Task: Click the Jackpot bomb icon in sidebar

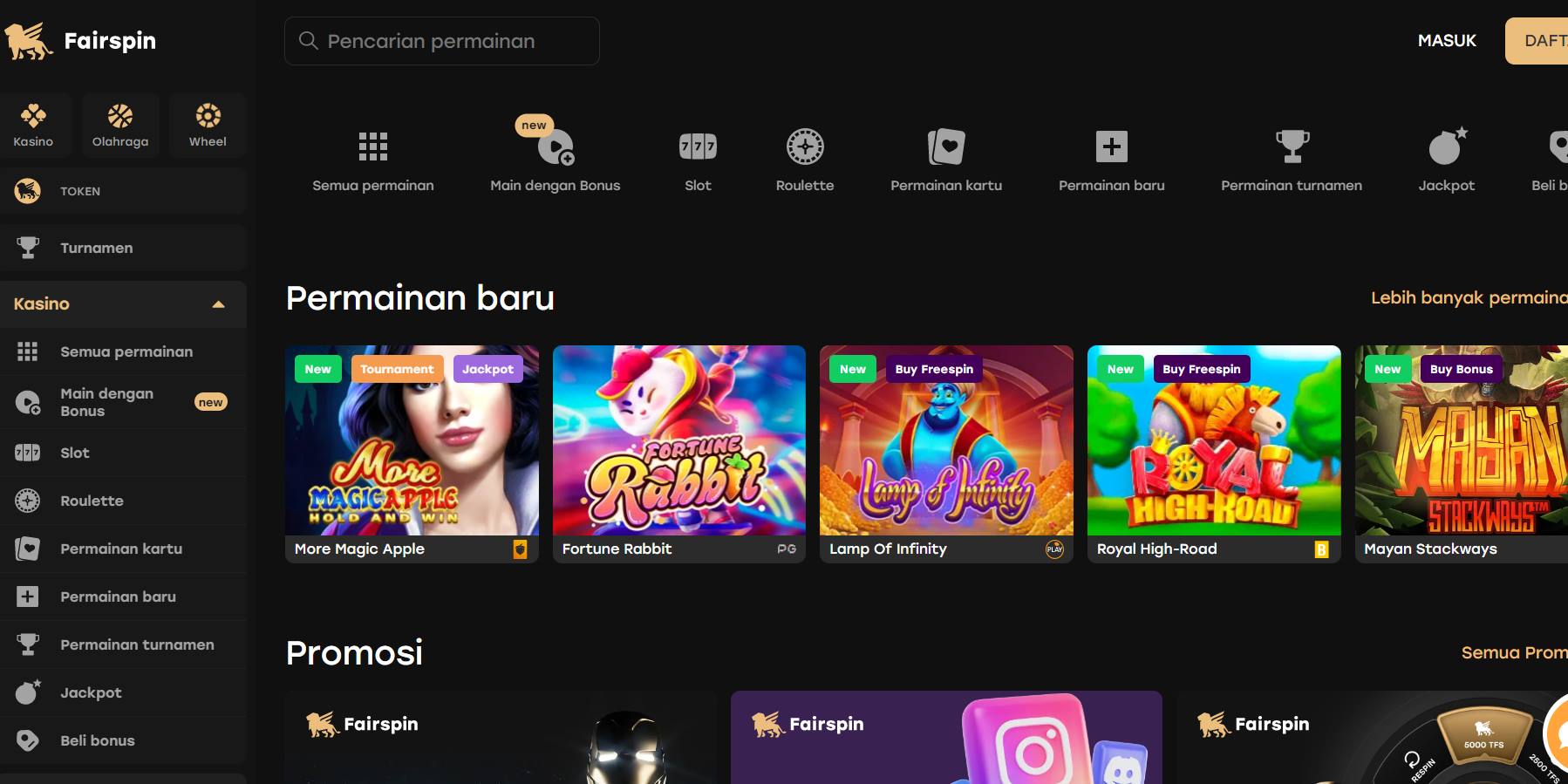Action: (28, 692)
